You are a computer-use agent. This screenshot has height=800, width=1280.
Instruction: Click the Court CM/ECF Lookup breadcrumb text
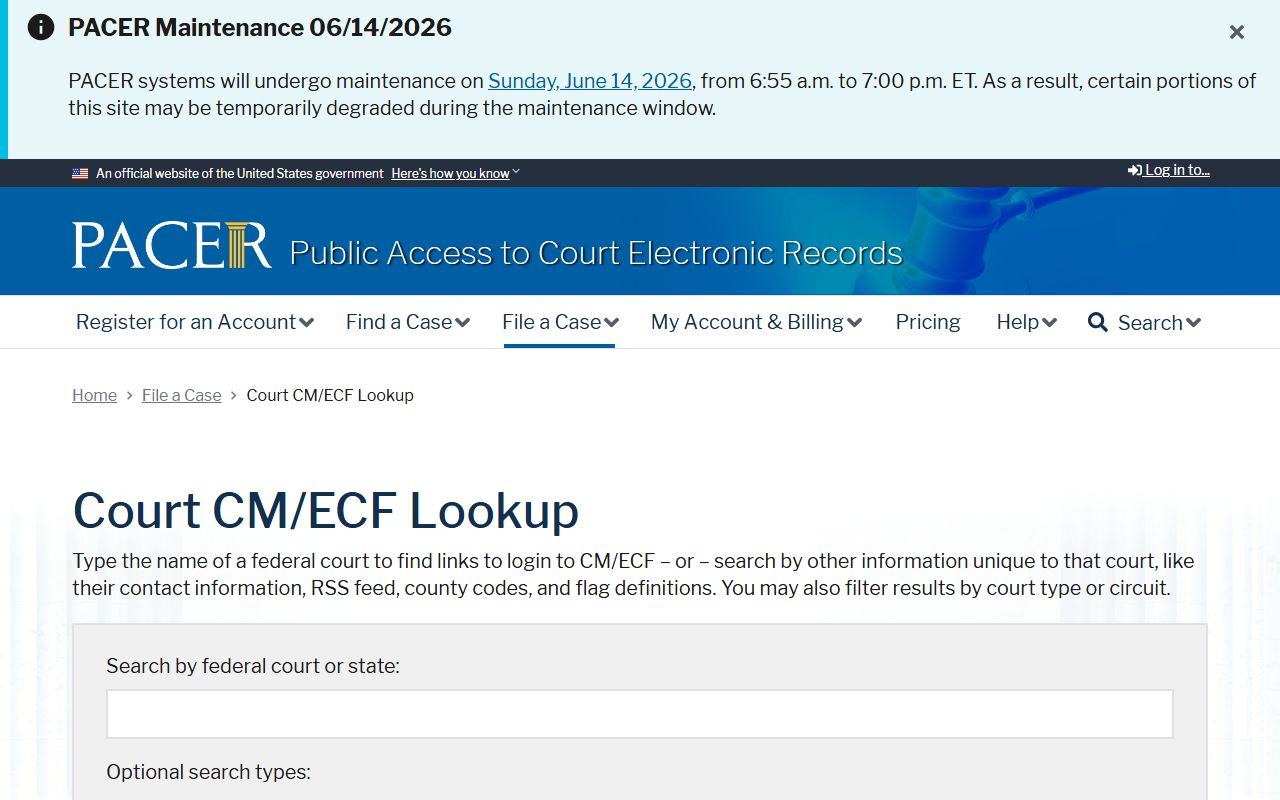[x=330, y=395]
